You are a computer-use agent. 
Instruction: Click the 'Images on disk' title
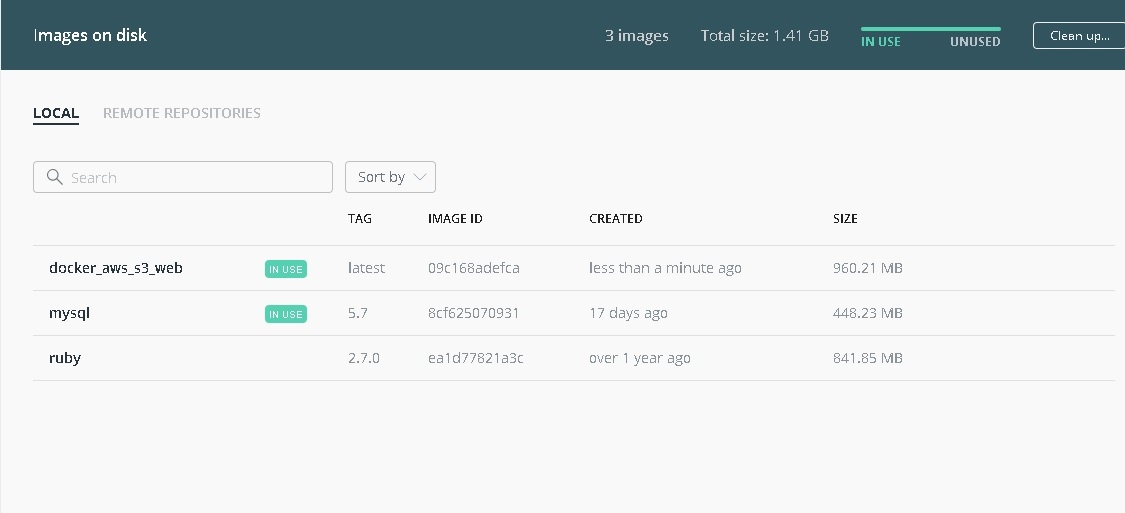click(90, 35)
